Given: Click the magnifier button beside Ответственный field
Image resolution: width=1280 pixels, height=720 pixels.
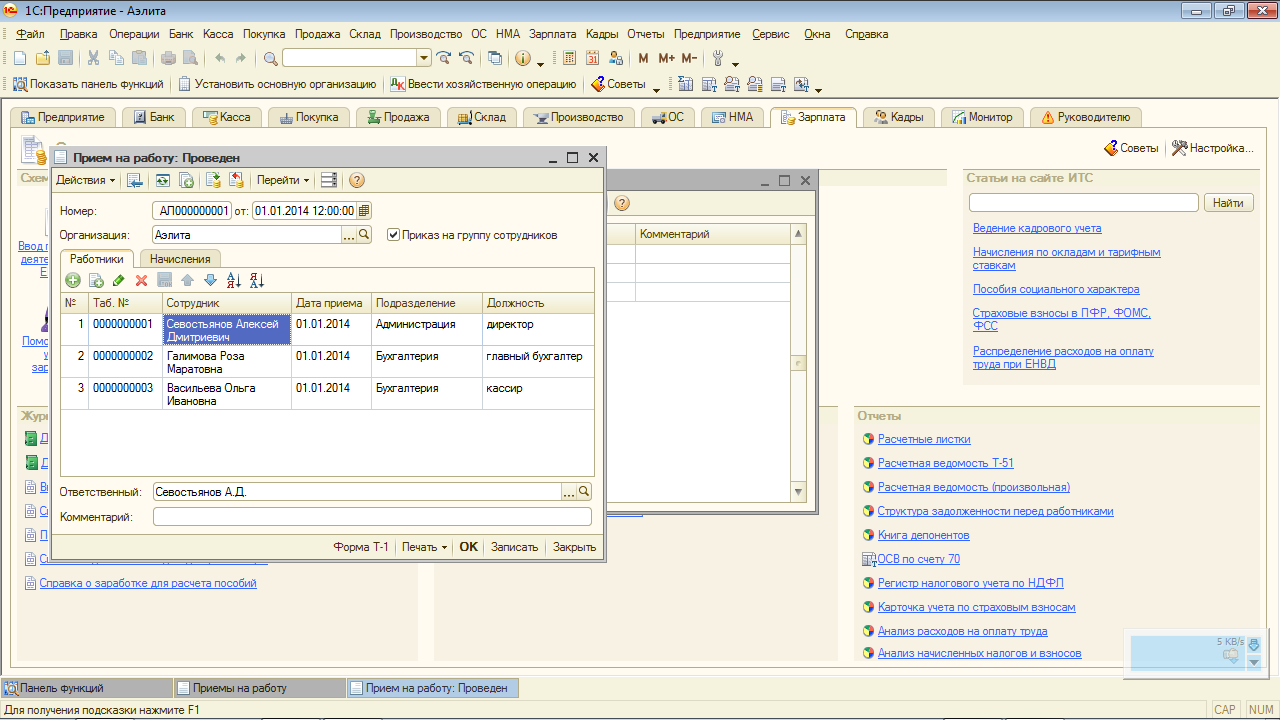Looking at the screenshot, I should pyautogui.click(x=584, y=492).
